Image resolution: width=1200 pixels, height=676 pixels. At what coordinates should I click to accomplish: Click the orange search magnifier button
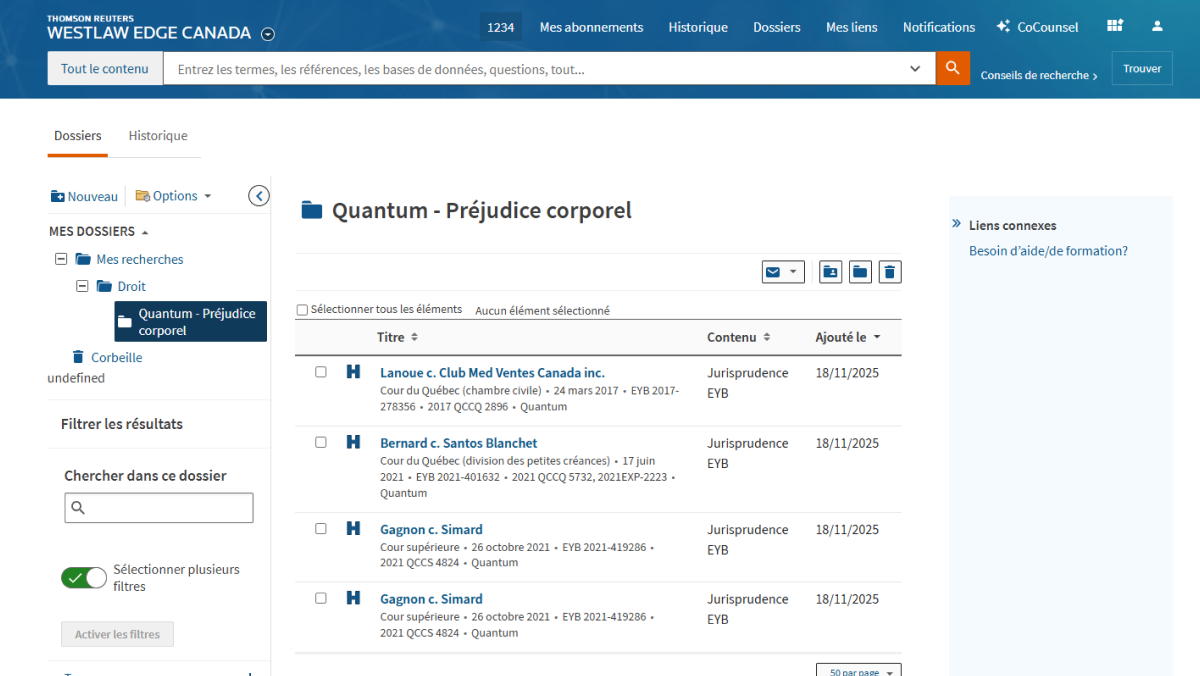tap(952, 69)
